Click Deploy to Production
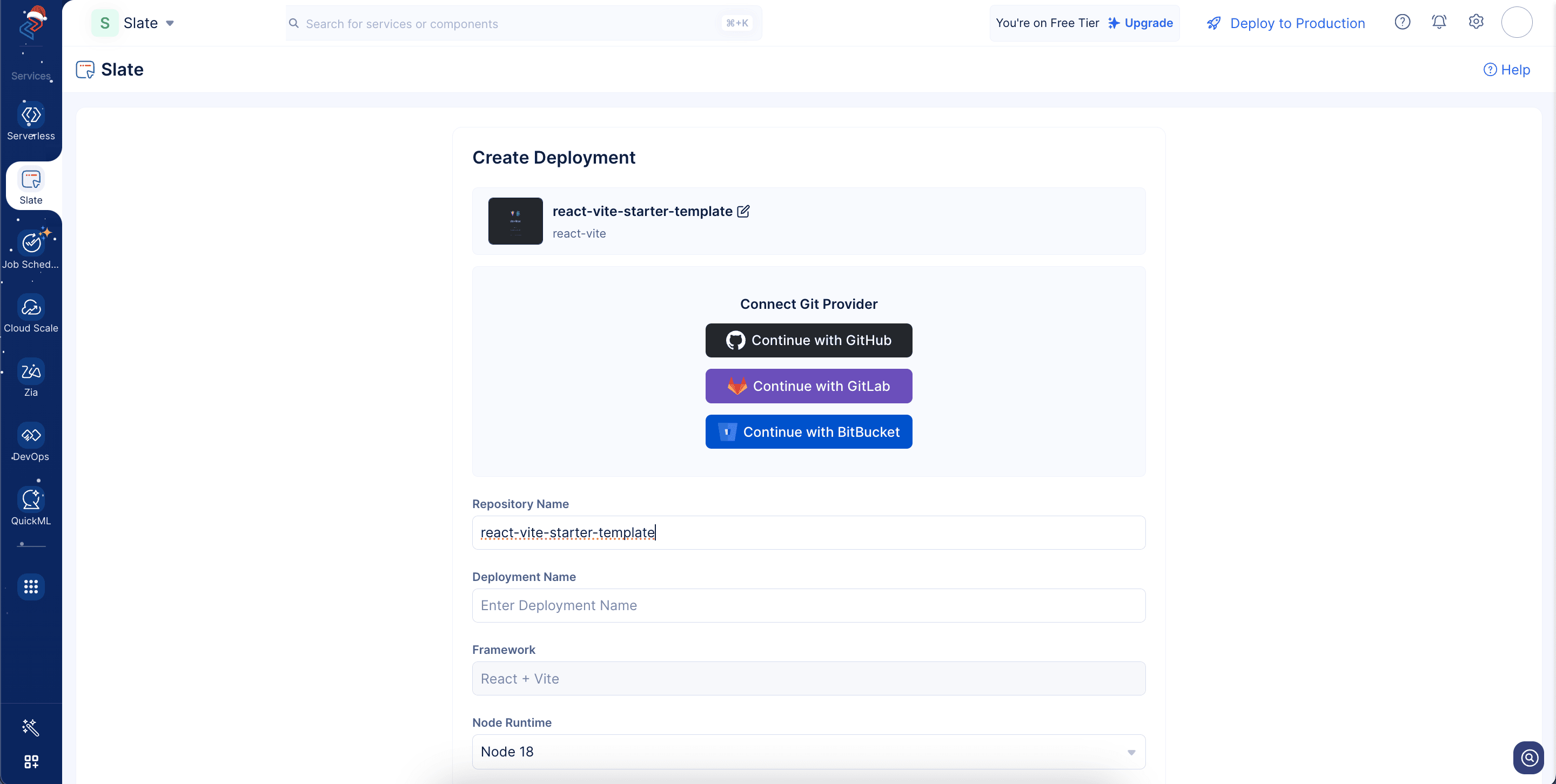1556x784 pixels. [x=1297, y=24]
